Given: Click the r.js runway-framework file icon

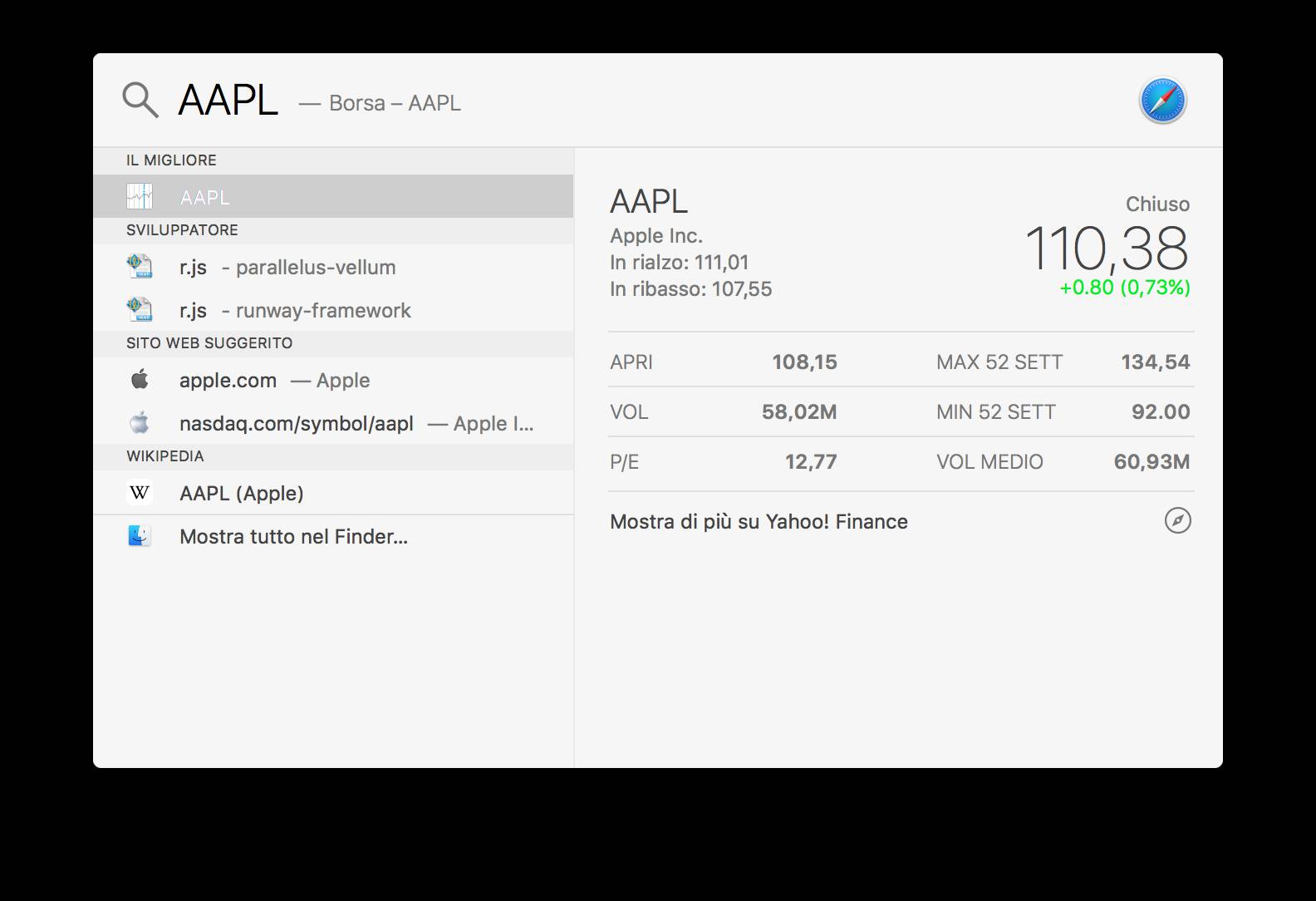Looking at the screenshot, I should (x=140, y=309).
